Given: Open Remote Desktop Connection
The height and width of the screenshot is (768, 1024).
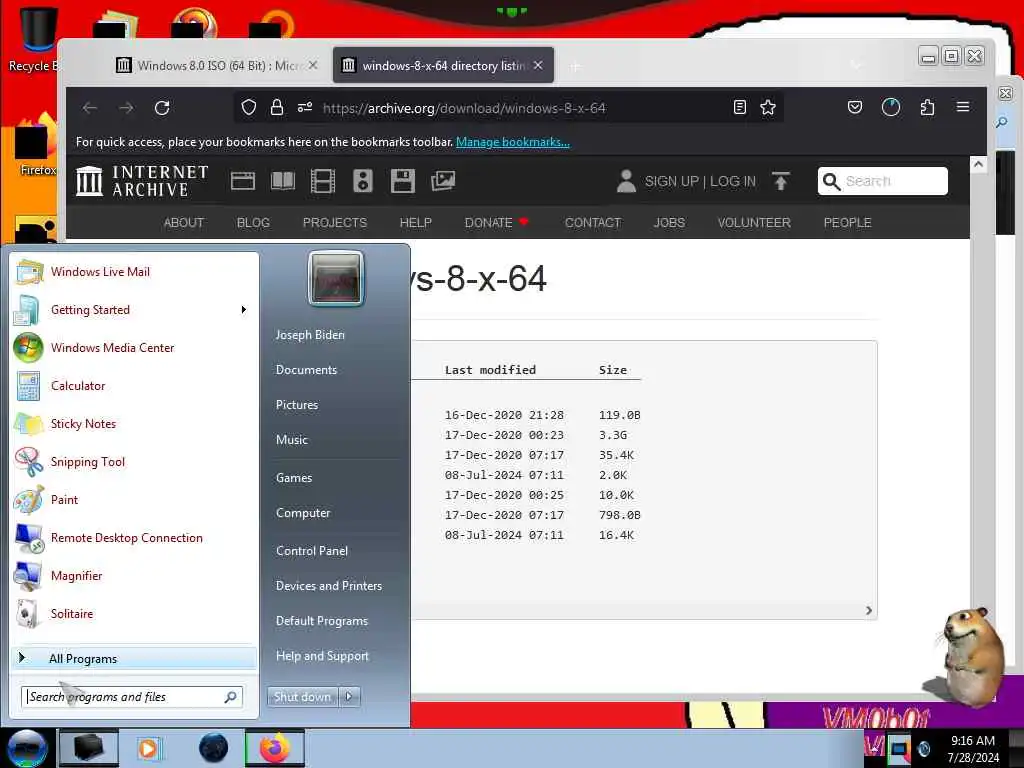Looking at the screenshot, I should pos(134,537).
